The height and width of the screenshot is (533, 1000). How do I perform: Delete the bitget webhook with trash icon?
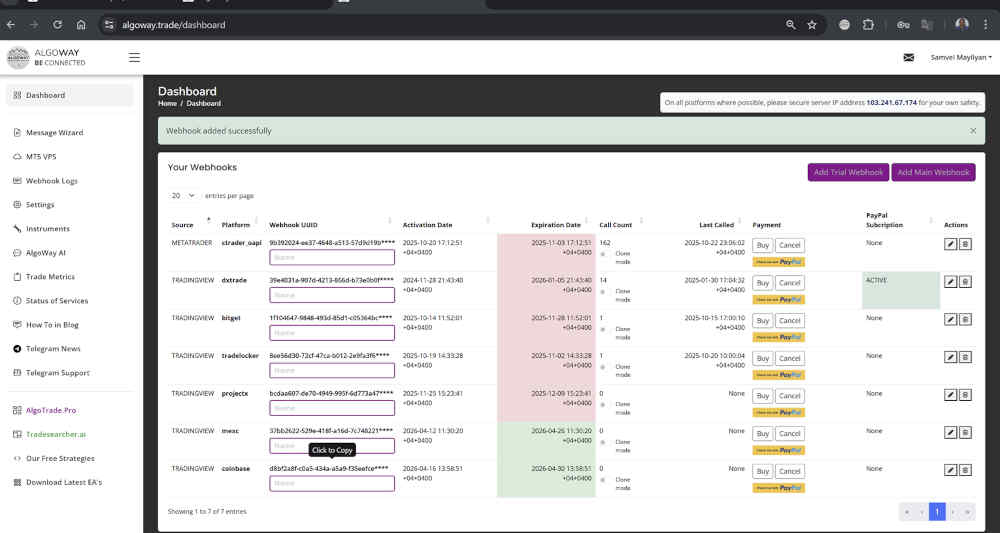click(x=966, y=319)
